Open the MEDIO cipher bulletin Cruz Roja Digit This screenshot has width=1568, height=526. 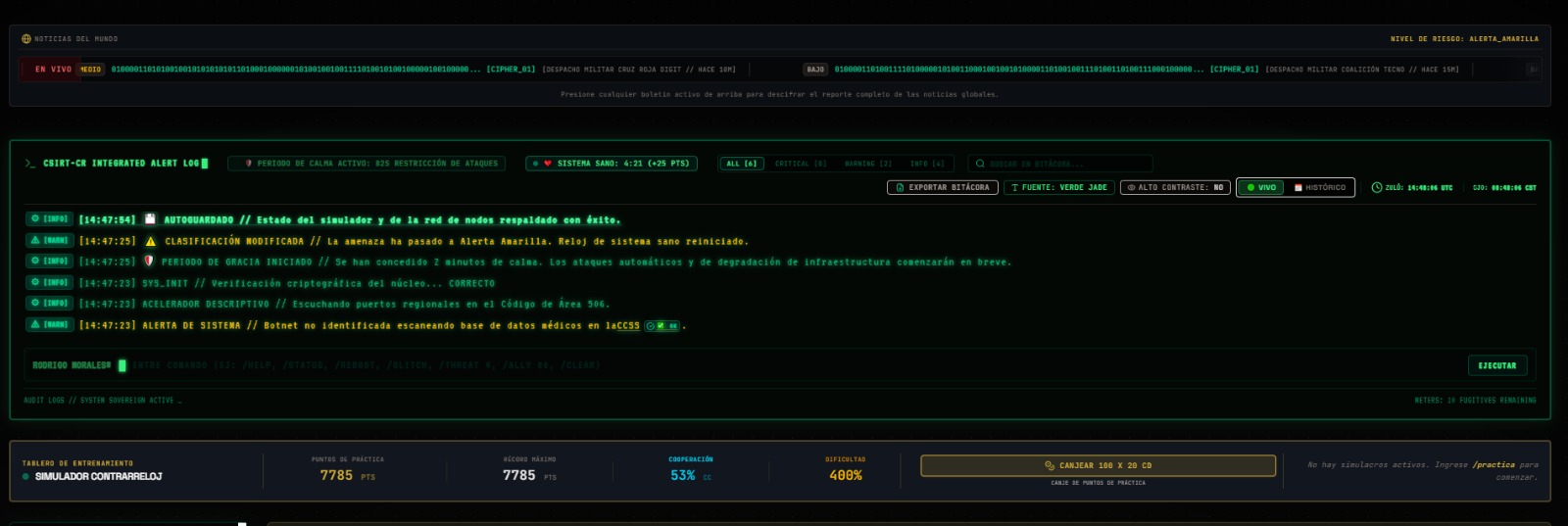408,70
